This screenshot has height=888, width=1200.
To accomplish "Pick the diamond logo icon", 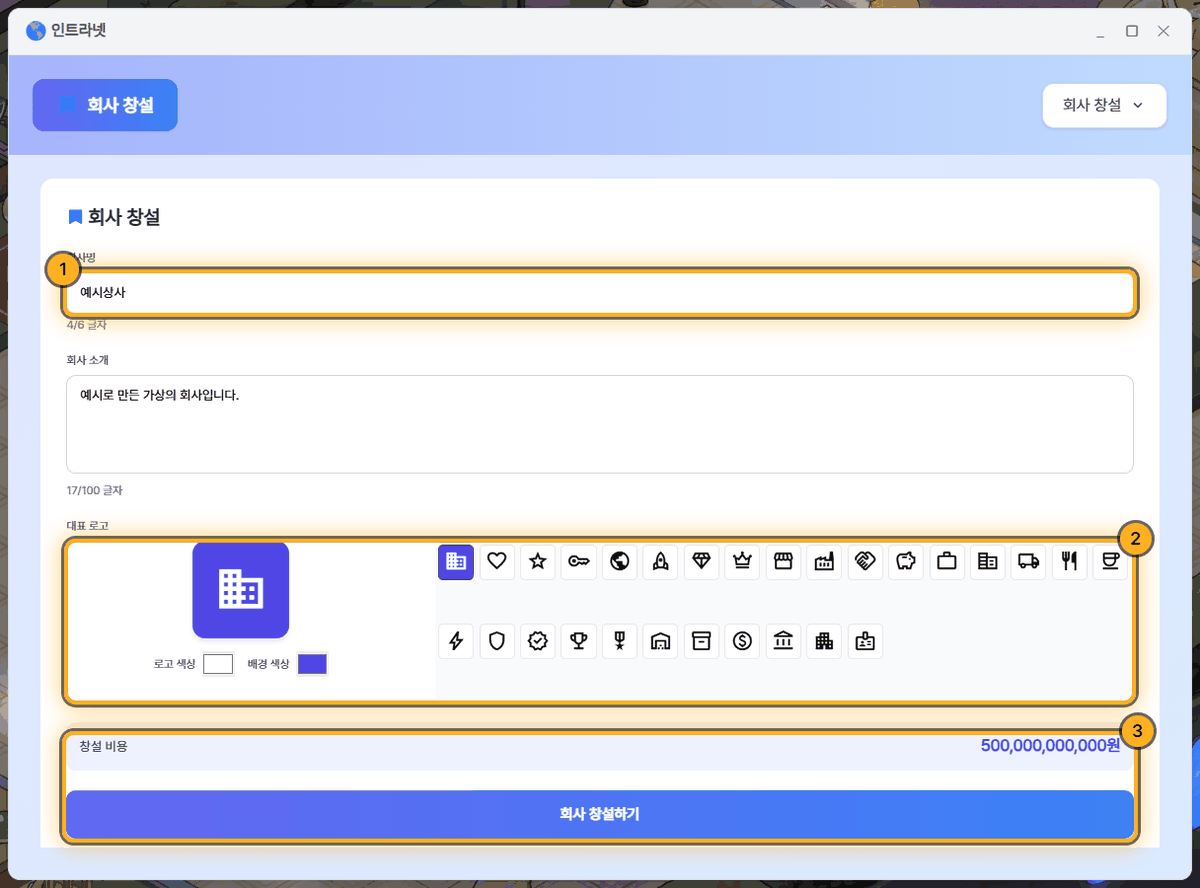I will [701, 562].
